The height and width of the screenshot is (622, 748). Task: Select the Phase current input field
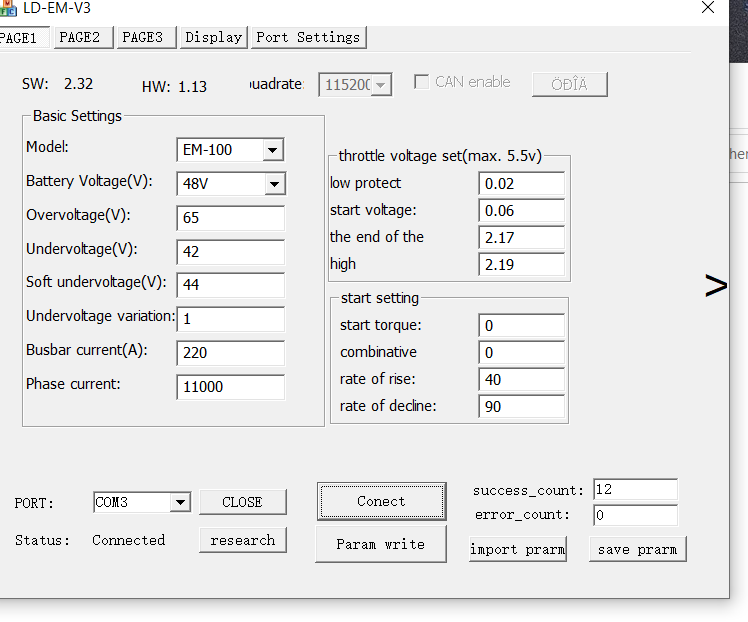coord(230,387)
